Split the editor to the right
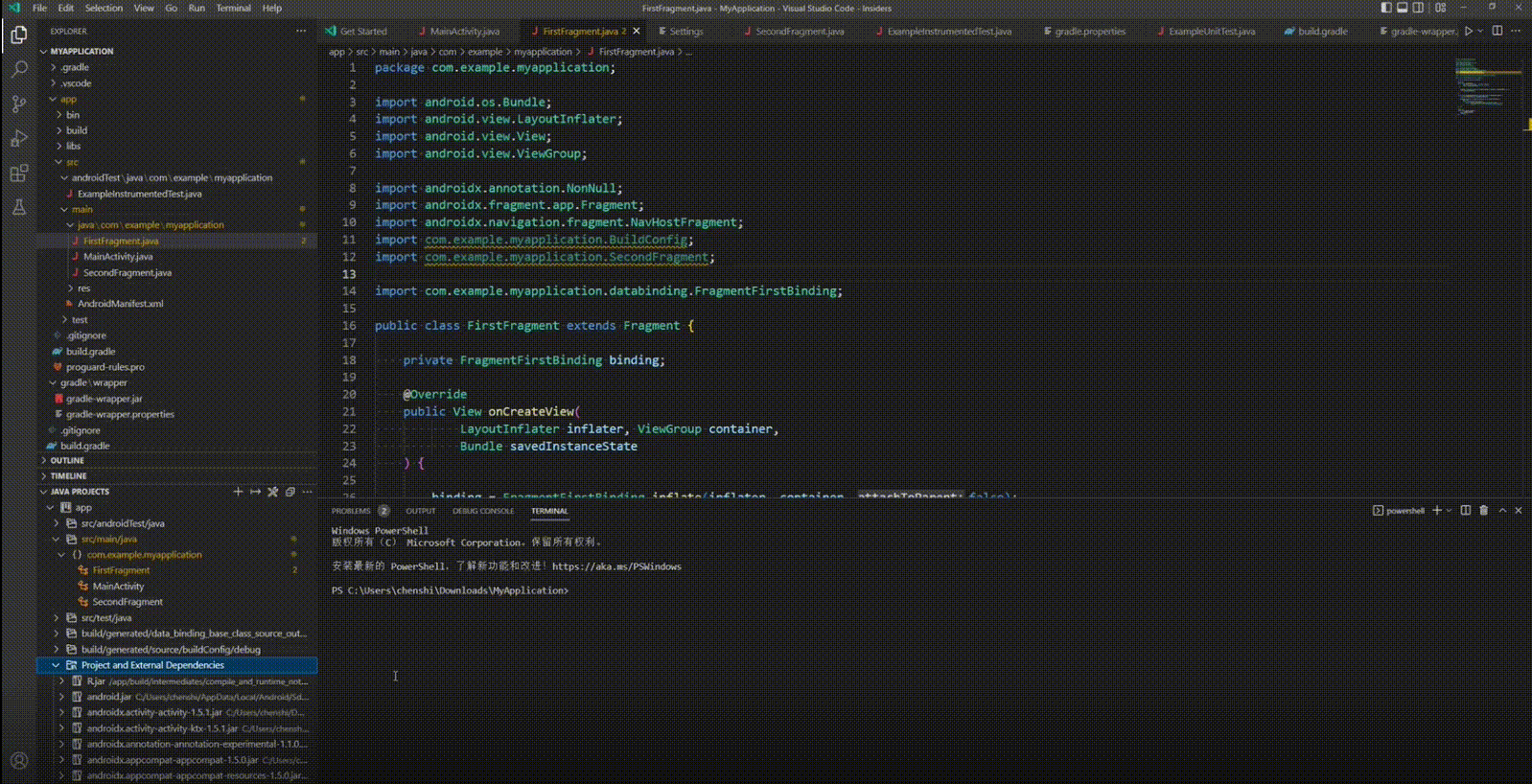The height and width of the screenshot is (784, 1532). click(x=1497, y=31)
